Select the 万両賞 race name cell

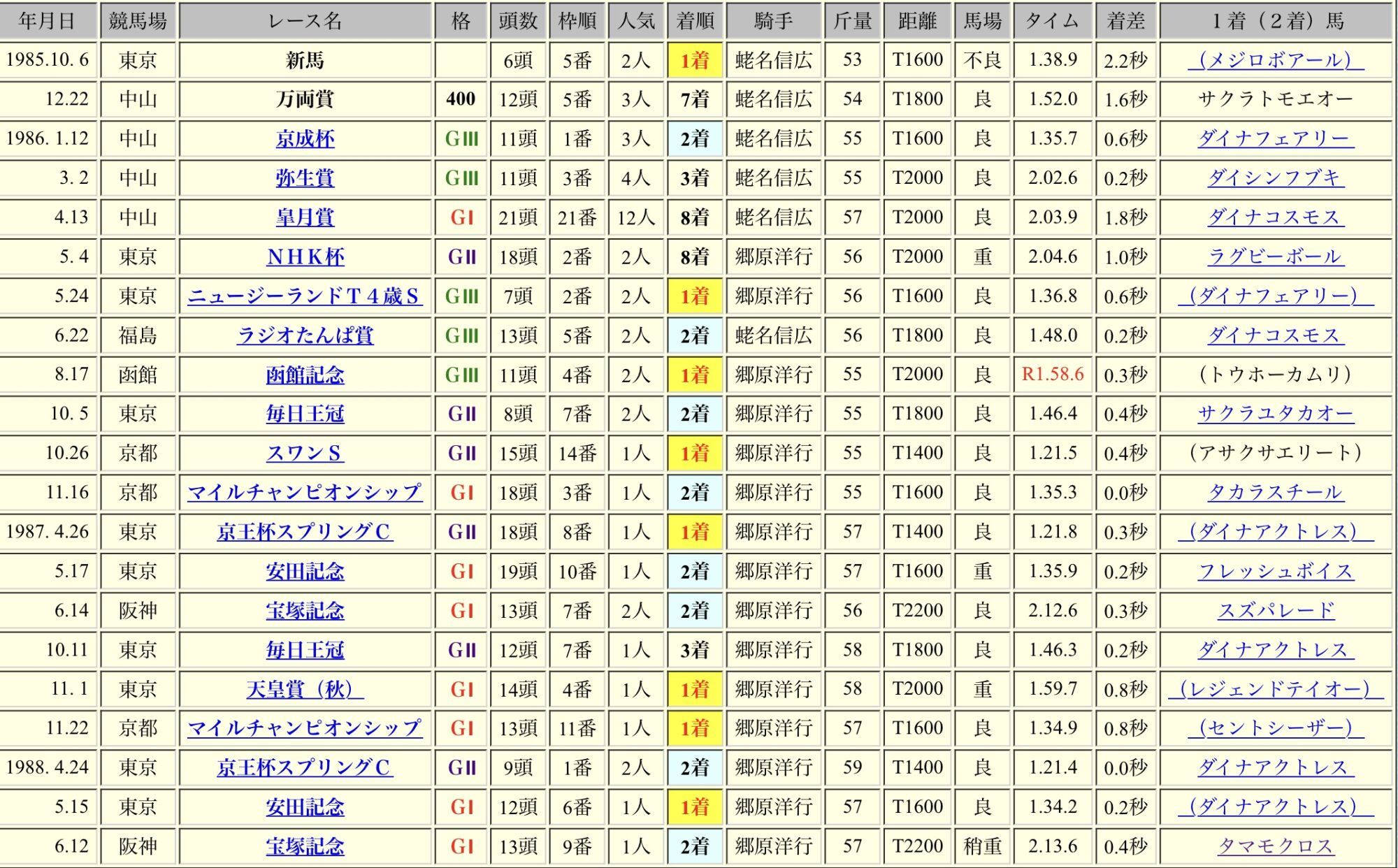click(x=305, y=99)
